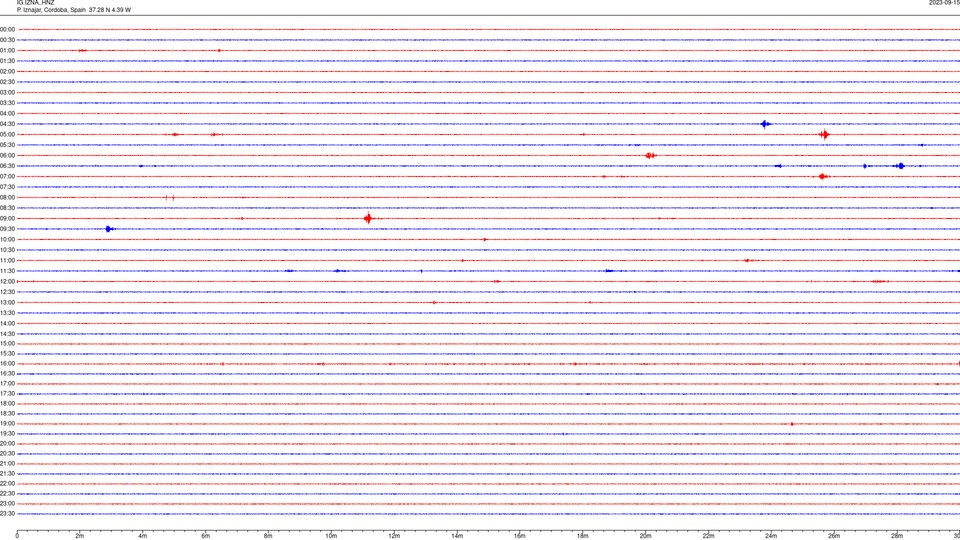Click the red spike pair on 08:00 trace
Screen dimensions: 960x540
[x=170, y=198]
